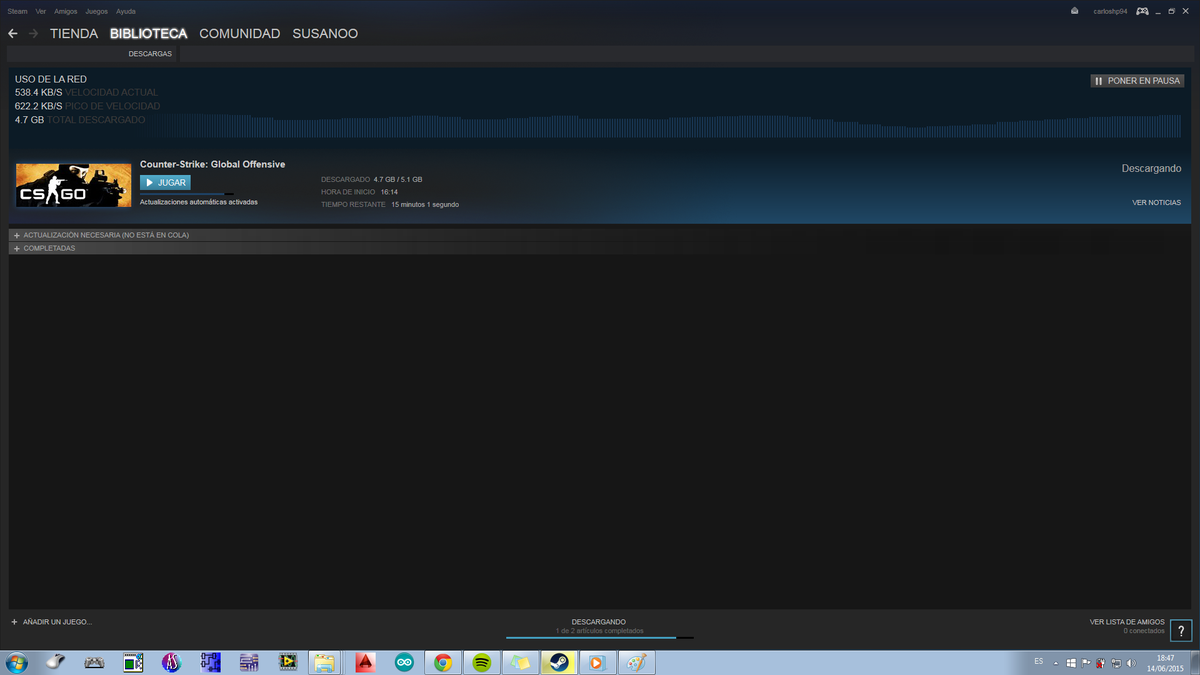Image resolution: width=1200 pixels, height=675 pixels.
Task: Select the Steam taskbar icon
Action: tap(558, 662)
